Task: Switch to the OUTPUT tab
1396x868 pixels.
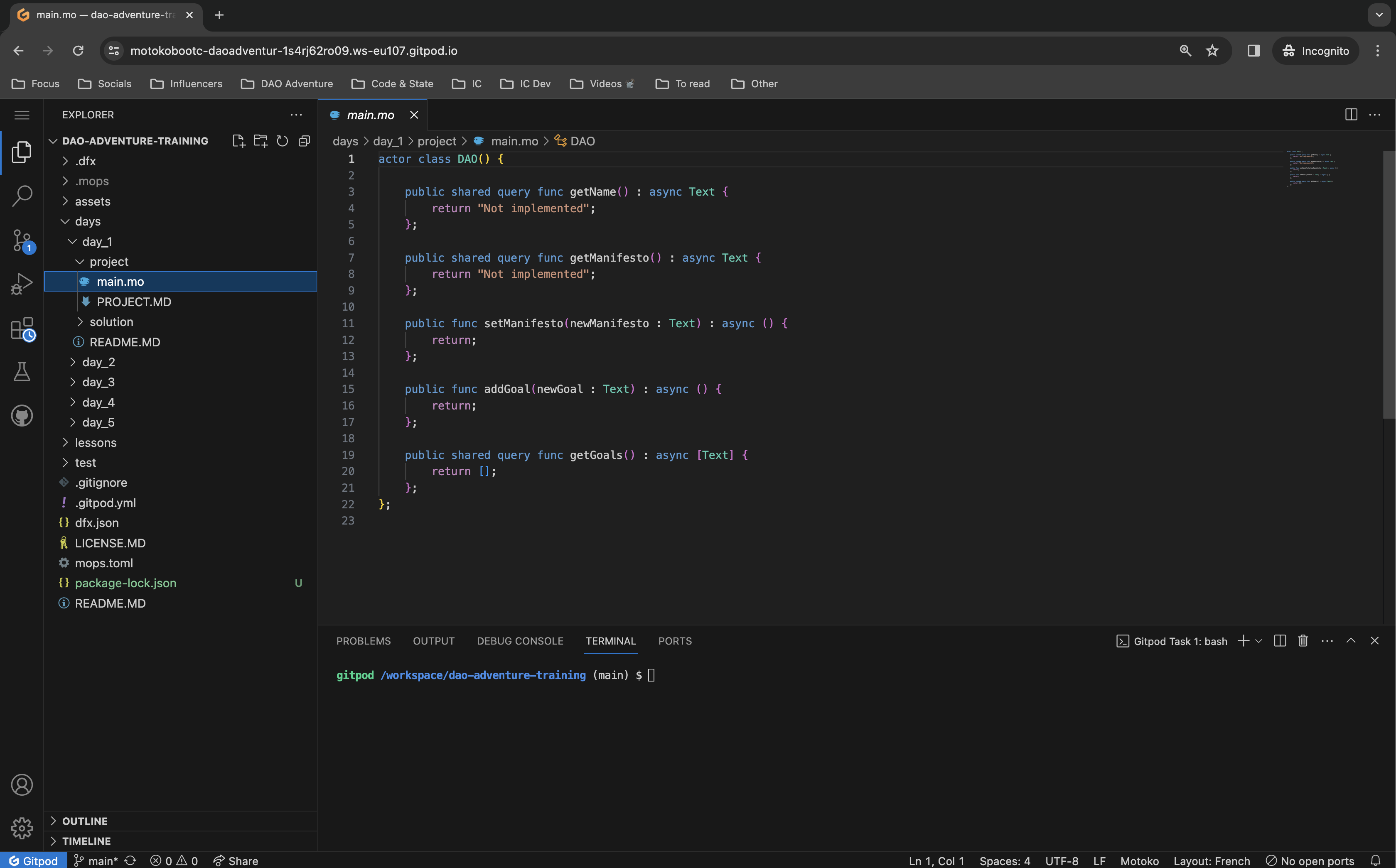Action: pyautogui.click(x=434, y=641)
